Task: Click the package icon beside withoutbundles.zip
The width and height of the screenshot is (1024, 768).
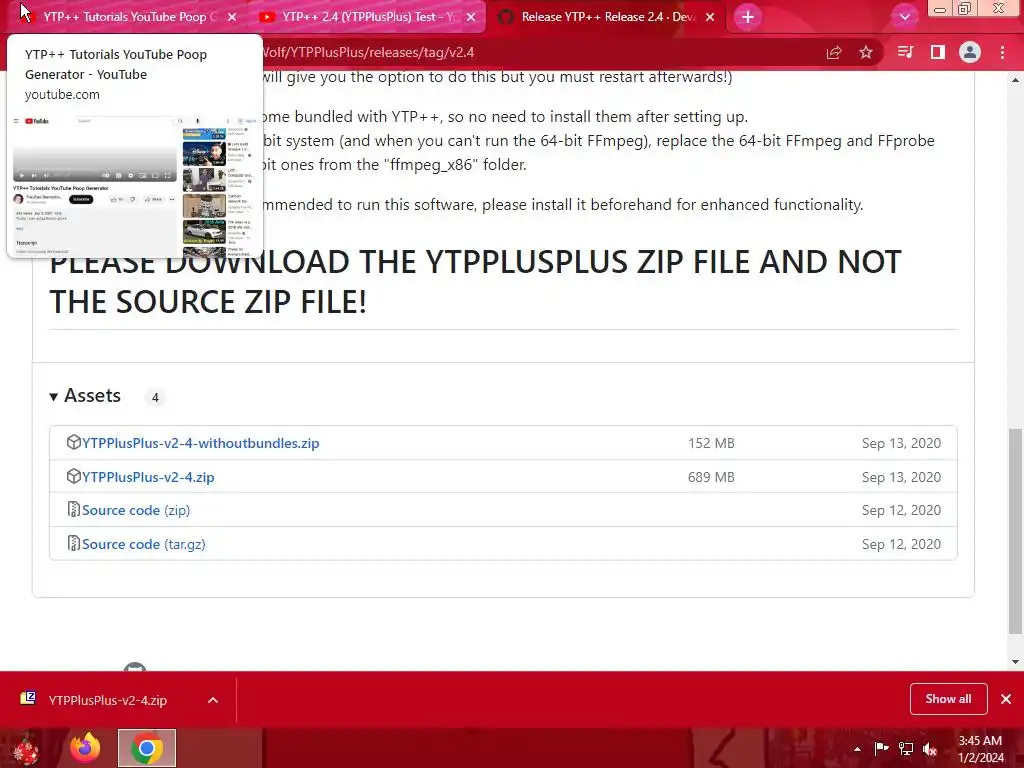Action: [x=73, y=442]
